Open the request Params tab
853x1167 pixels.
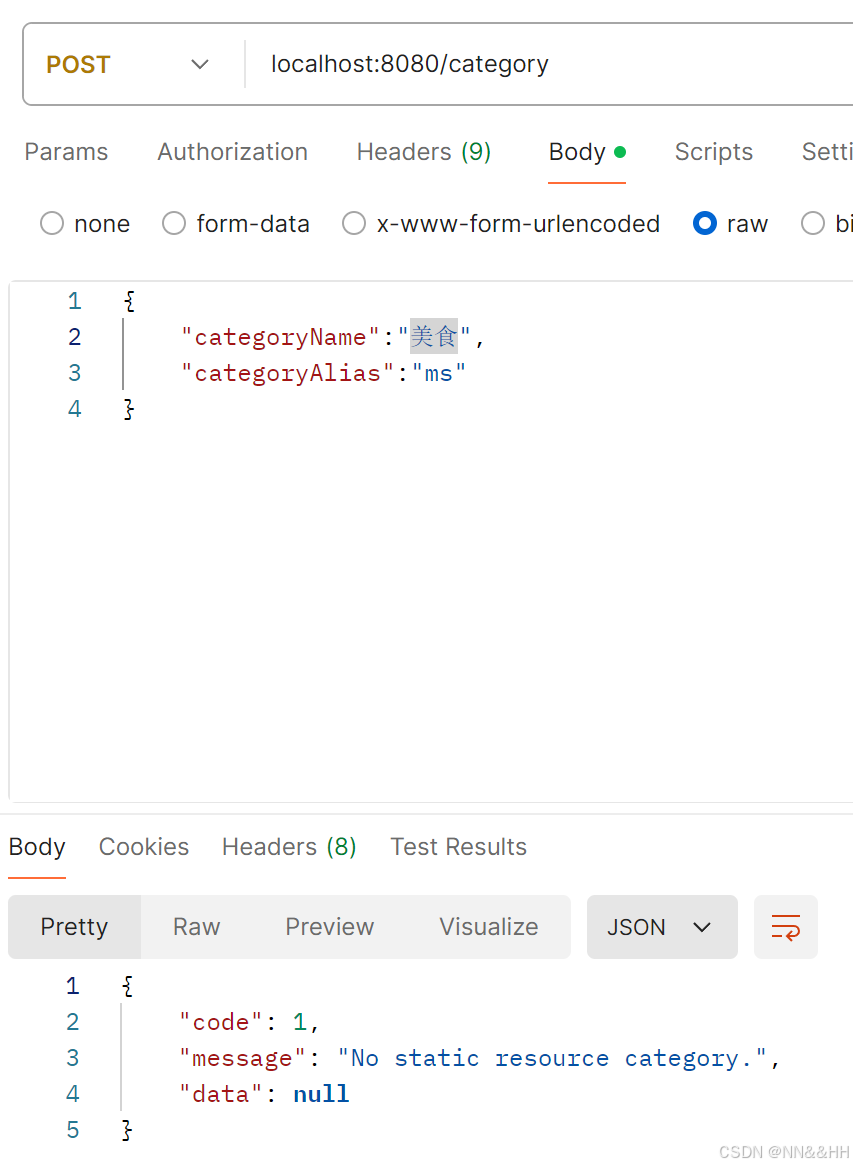(x=66, y=152)
